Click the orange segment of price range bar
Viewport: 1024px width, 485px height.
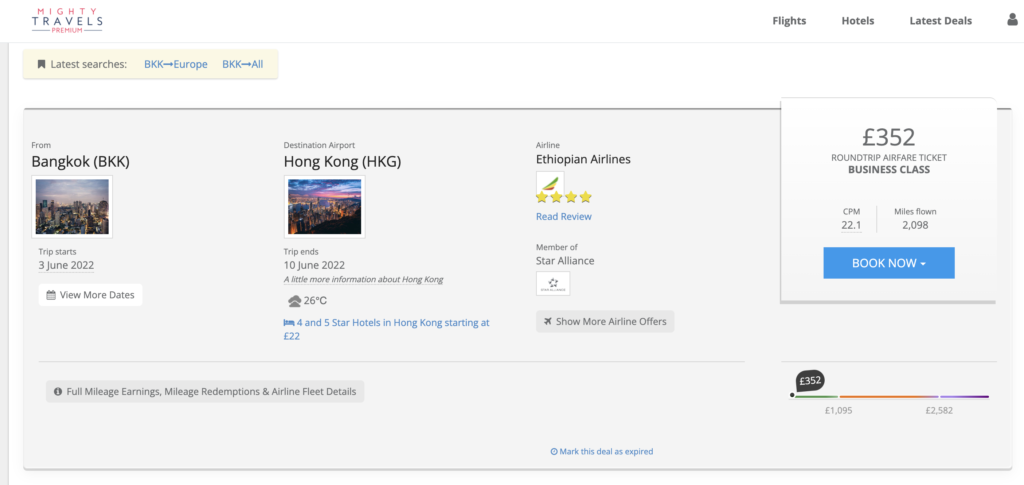pyautogui.click(x=889, y=396)
